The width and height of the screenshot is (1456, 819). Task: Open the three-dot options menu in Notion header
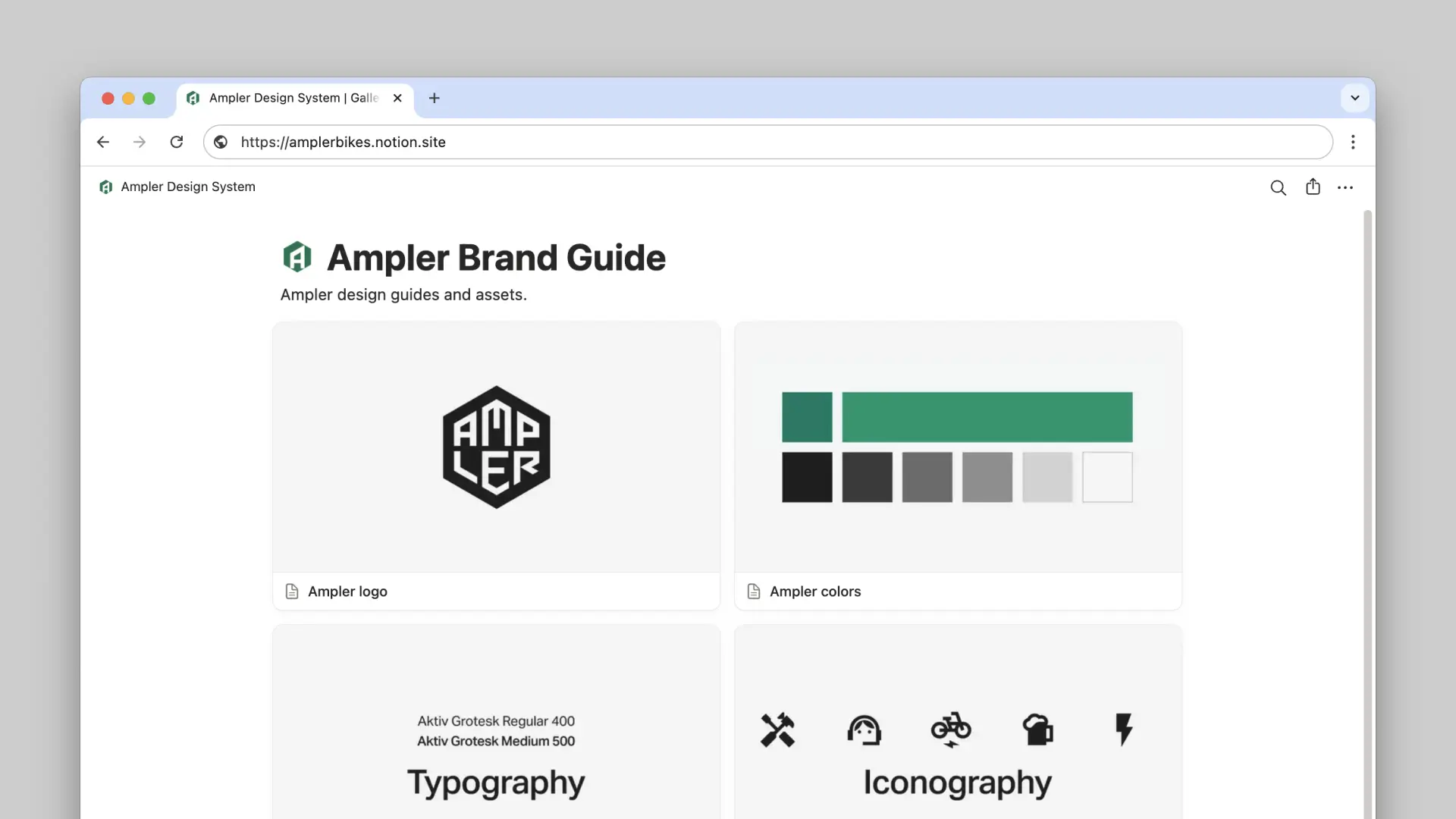[1345, 187]
